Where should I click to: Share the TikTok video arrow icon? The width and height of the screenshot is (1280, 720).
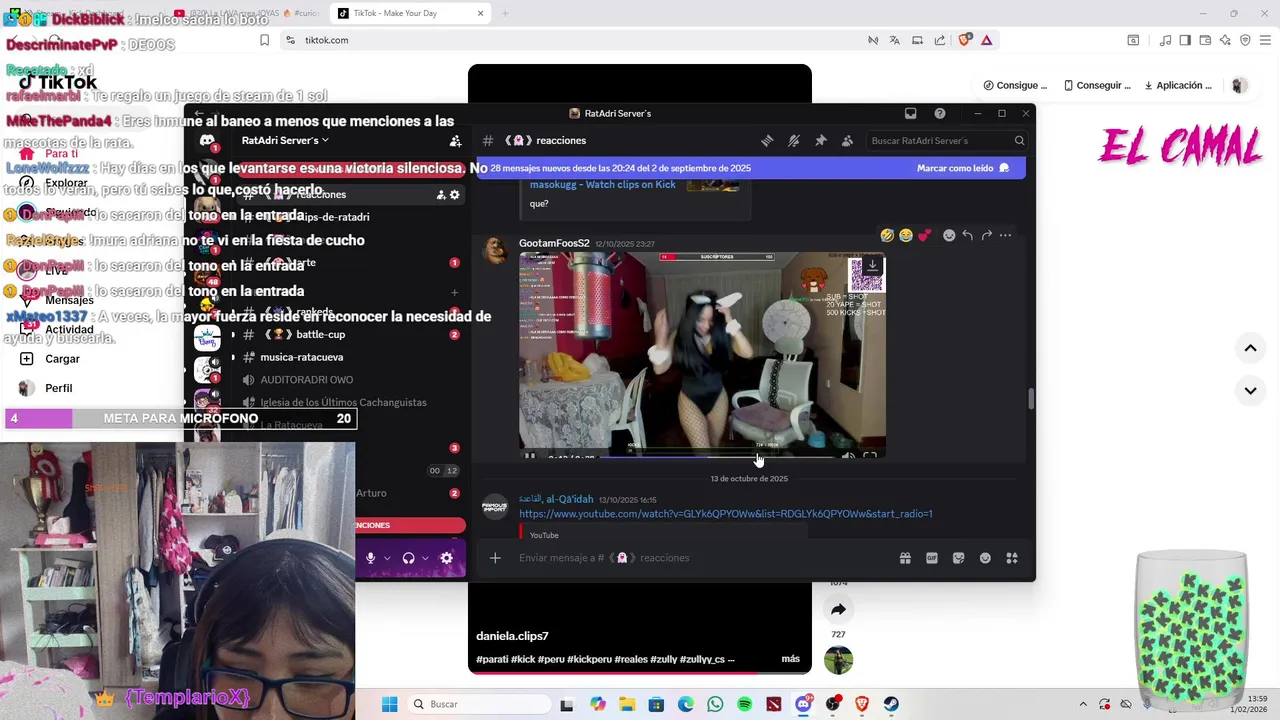pyautogui.click(x=838, y=610)
